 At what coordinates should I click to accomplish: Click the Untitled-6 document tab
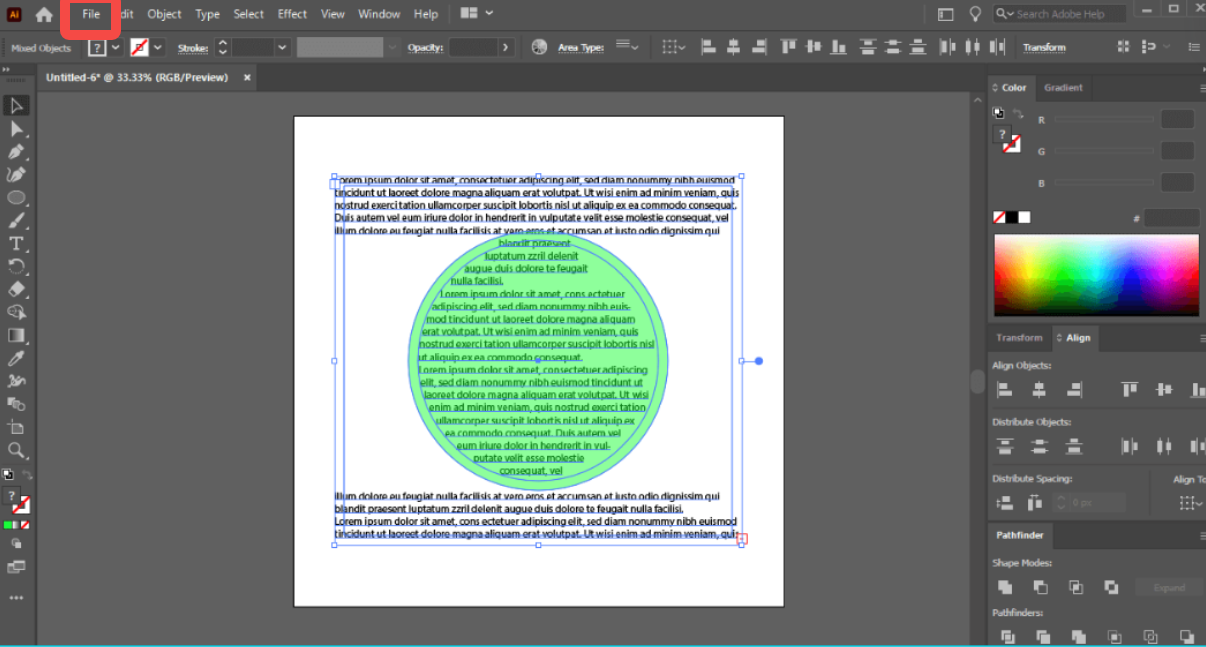(140, 75)
